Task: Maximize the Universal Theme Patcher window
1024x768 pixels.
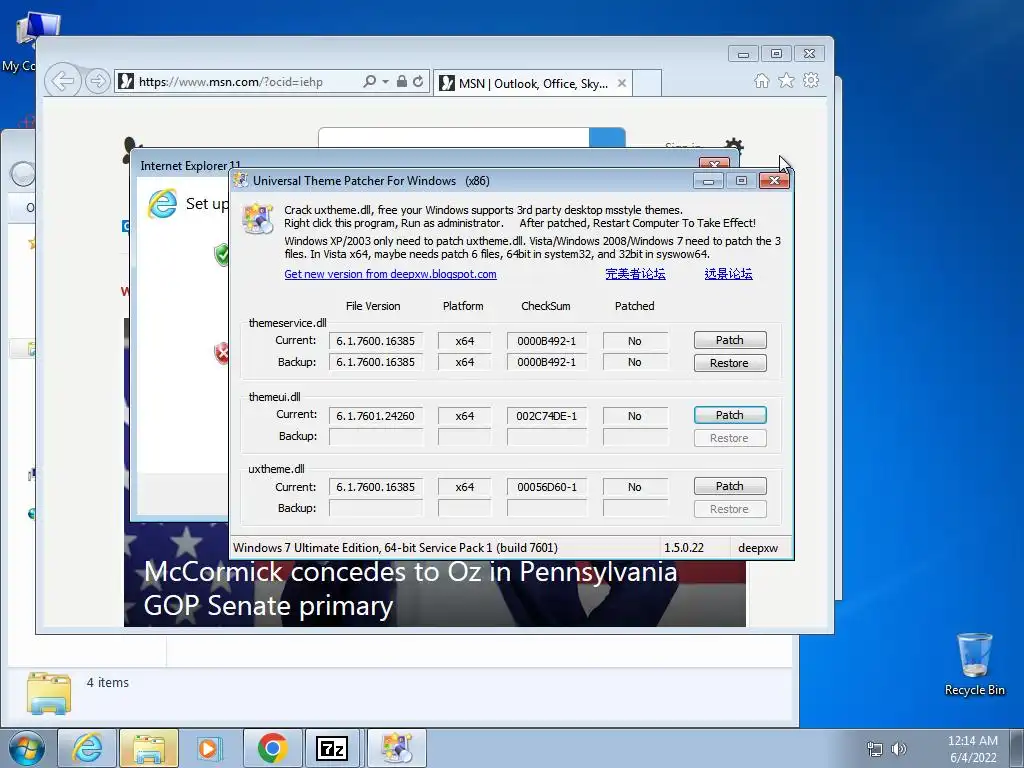Action: click(741, 180)
